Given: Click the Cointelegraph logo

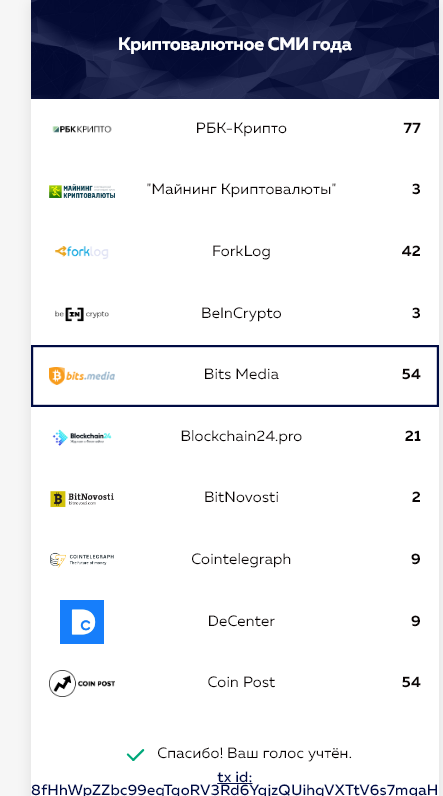Looking at the screenshot, I should point(82,560).
